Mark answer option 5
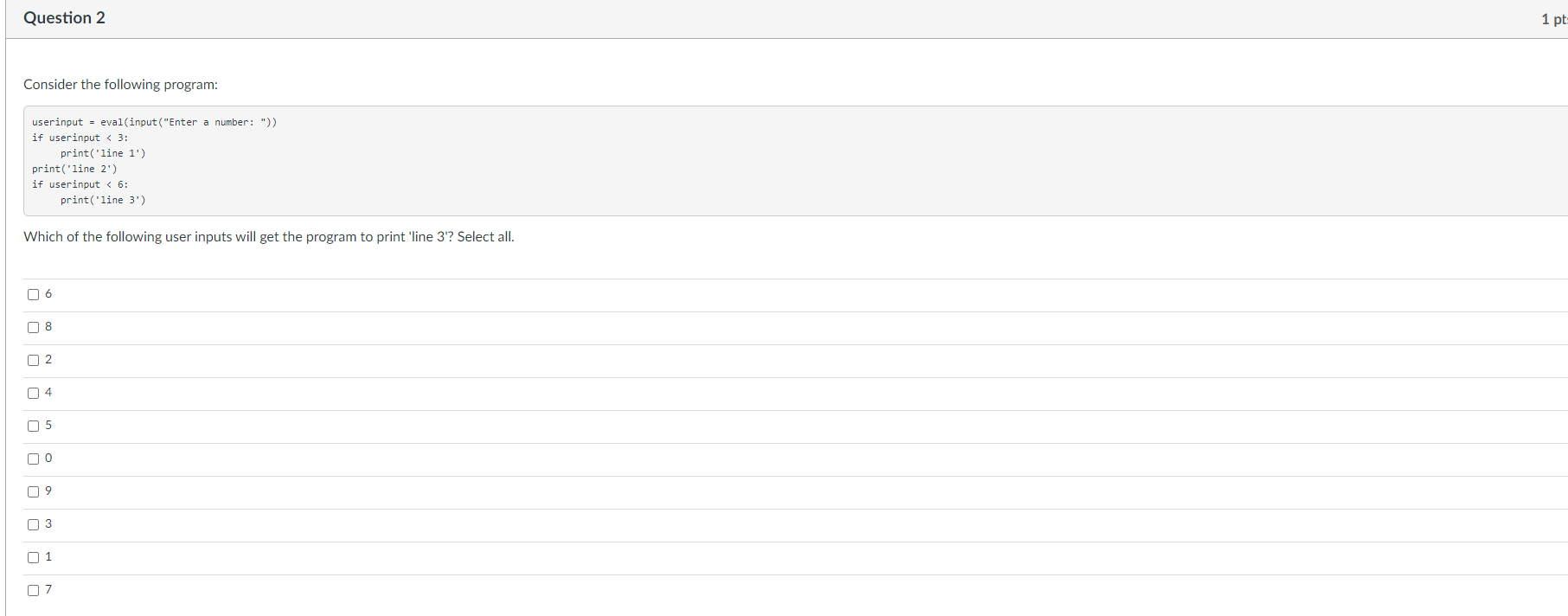1568x616 pixels. [x=33, y=426]
